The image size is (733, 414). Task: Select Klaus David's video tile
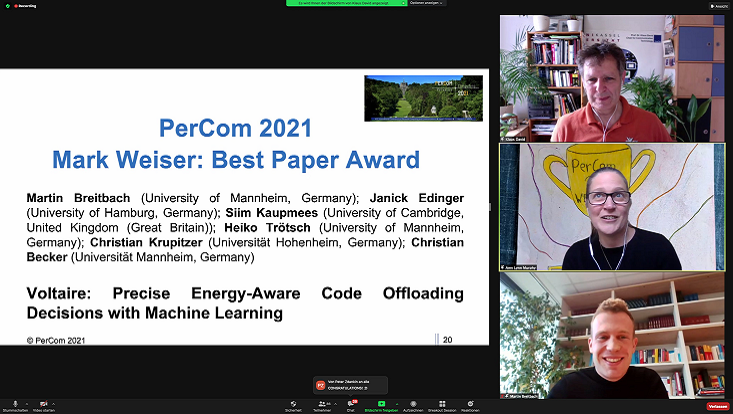point(612,79)
